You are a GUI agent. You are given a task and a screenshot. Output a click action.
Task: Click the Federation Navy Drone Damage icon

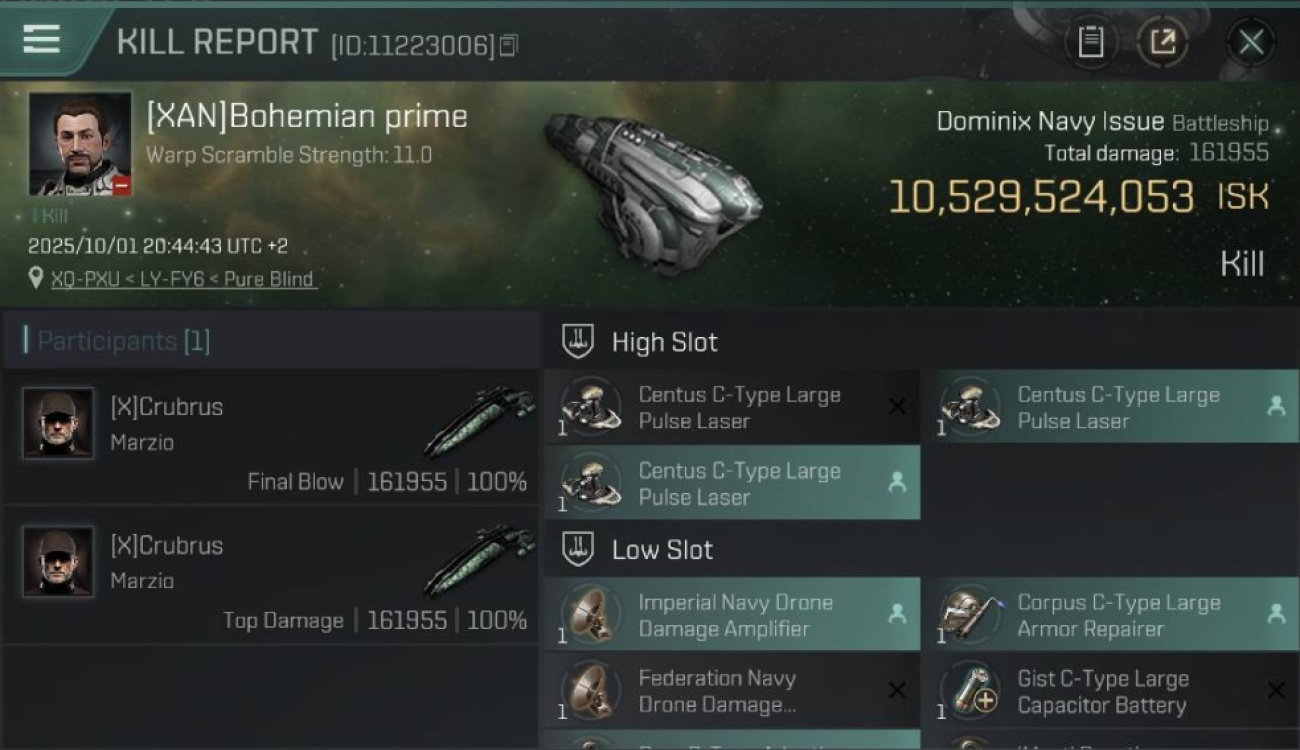pyautogui.click(x=590, y=691)
